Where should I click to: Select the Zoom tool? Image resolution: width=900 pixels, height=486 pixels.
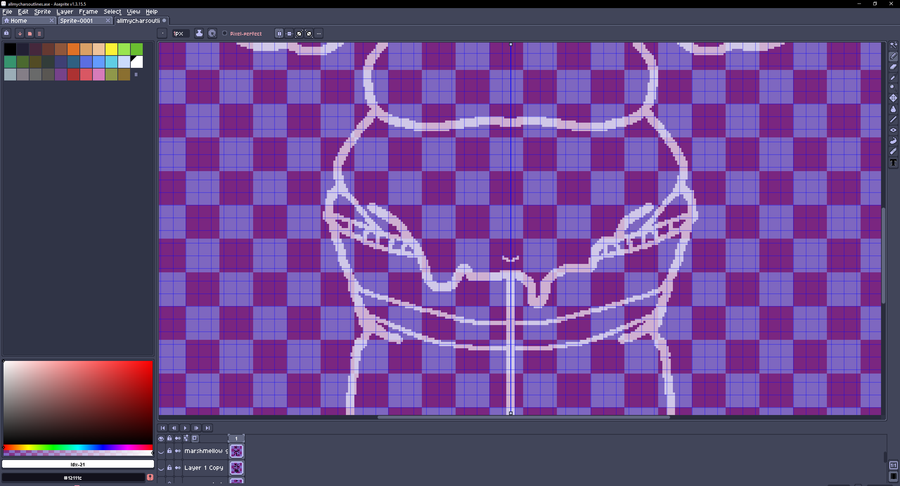tap(893, 87)
